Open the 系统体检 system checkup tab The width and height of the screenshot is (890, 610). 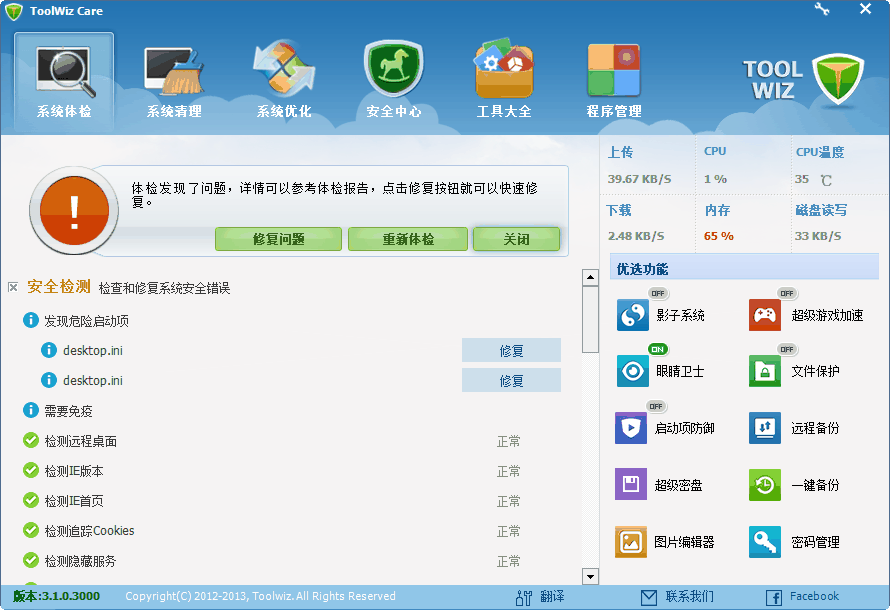[x=64, y=82]
